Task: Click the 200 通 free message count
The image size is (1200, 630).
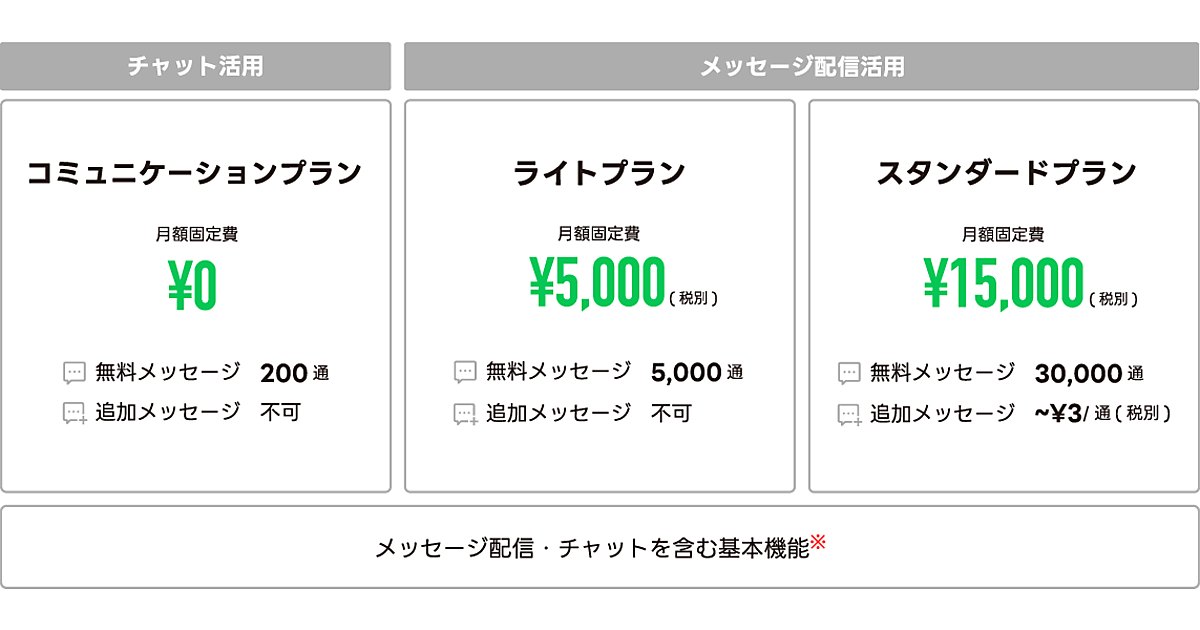Action: [x=294, y=374]
